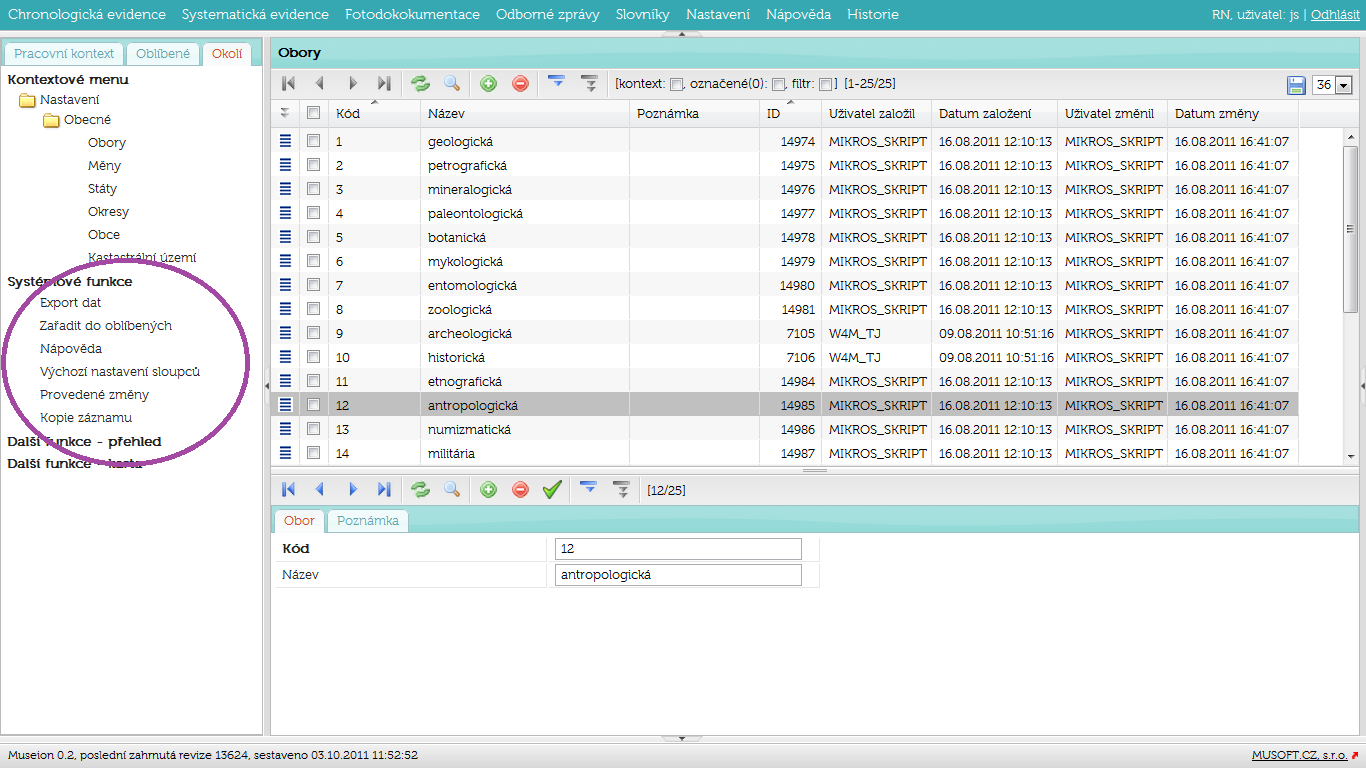This screenshot has height=768, width=1366.
Task: Refresh detail with lower green arrows icon
Action: (420, 489)
